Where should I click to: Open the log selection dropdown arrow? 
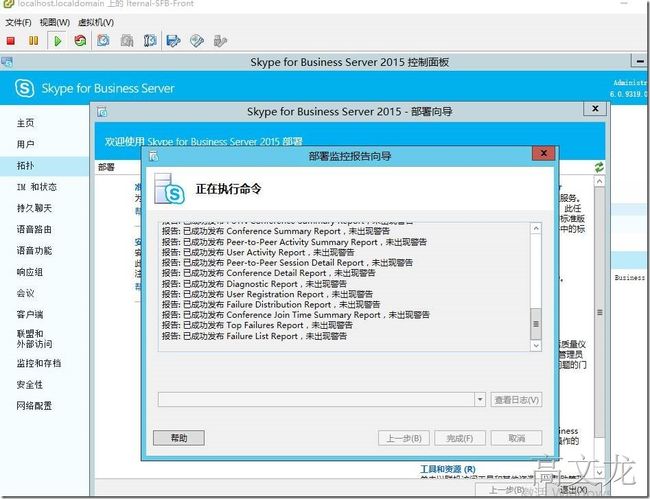(x=480, y=400)
